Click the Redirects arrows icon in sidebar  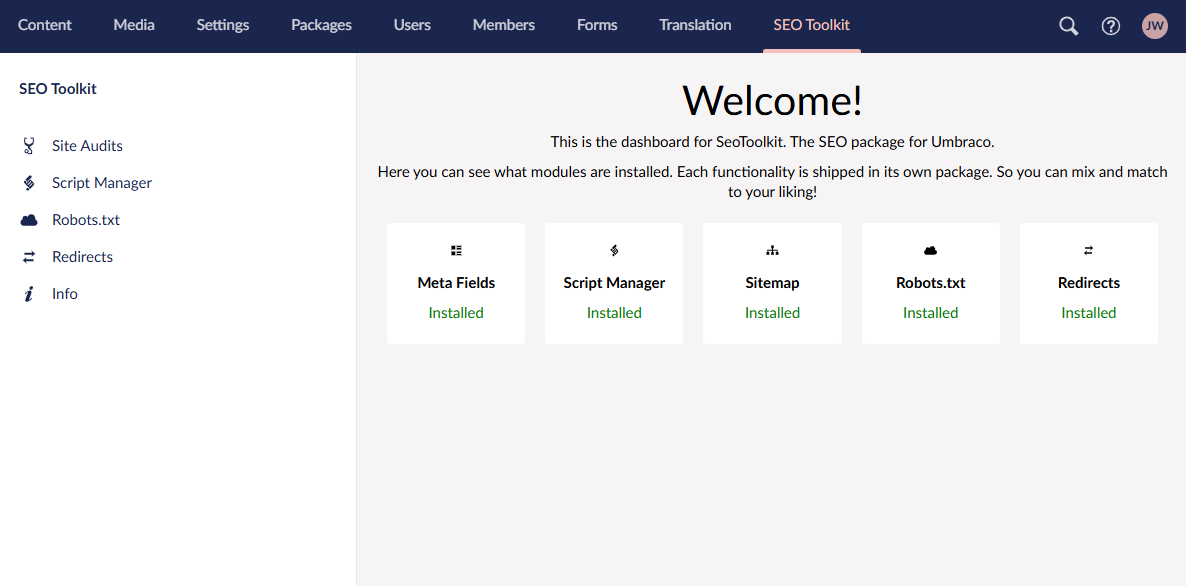click(x=28, y=256)
